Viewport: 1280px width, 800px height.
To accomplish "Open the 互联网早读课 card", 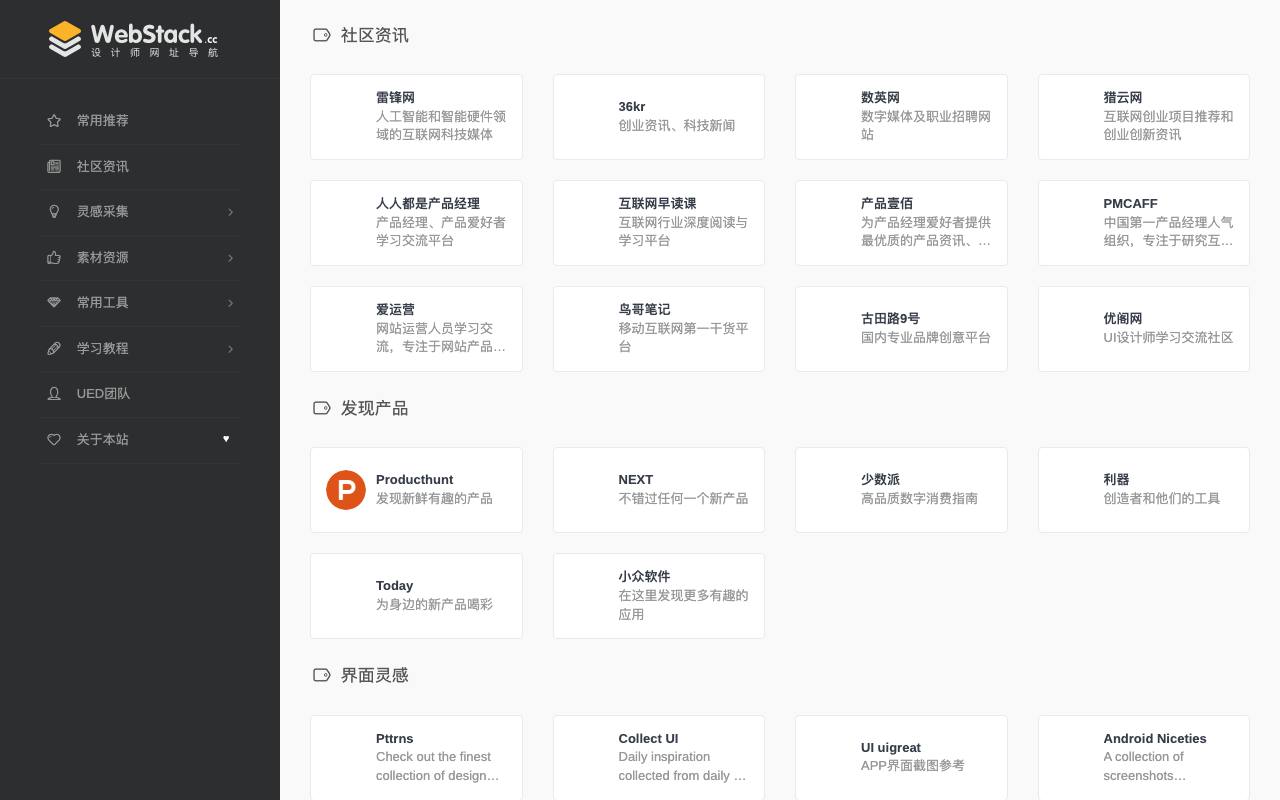I will 659,223.
